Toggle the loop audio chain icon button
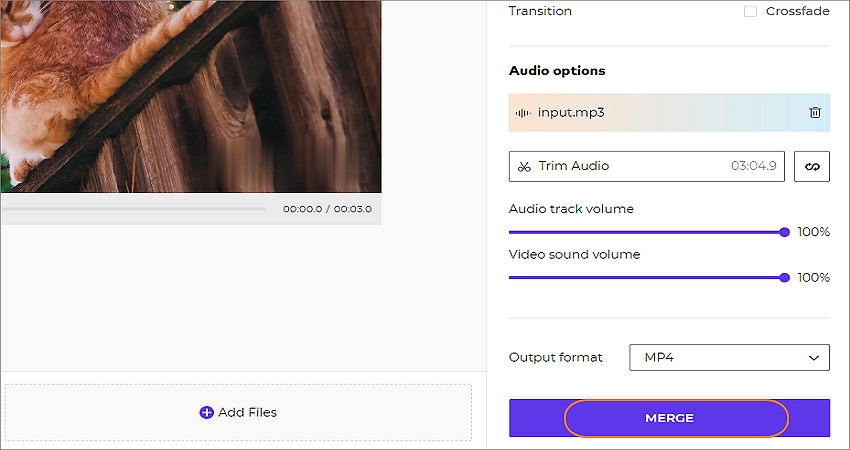The image size is (850, 450). click(812, 166)
